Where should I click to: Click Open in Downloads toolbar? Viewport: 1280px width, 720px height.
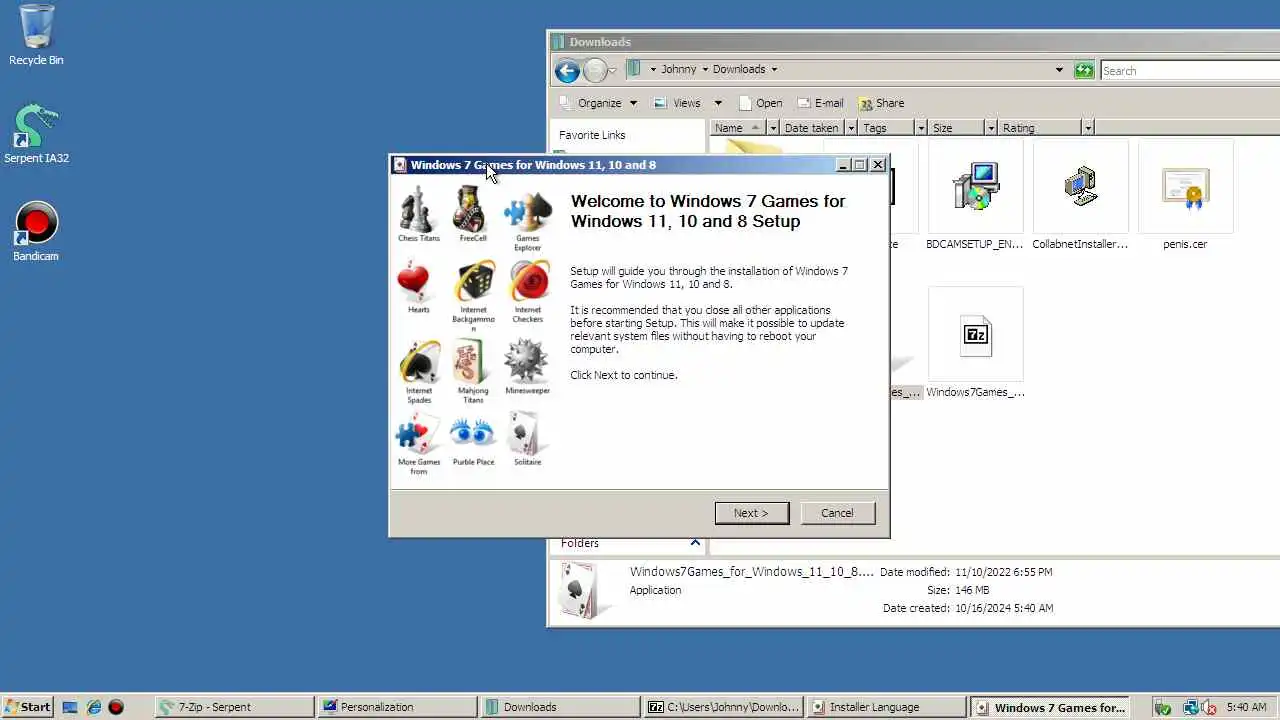(x=760, y=103)
